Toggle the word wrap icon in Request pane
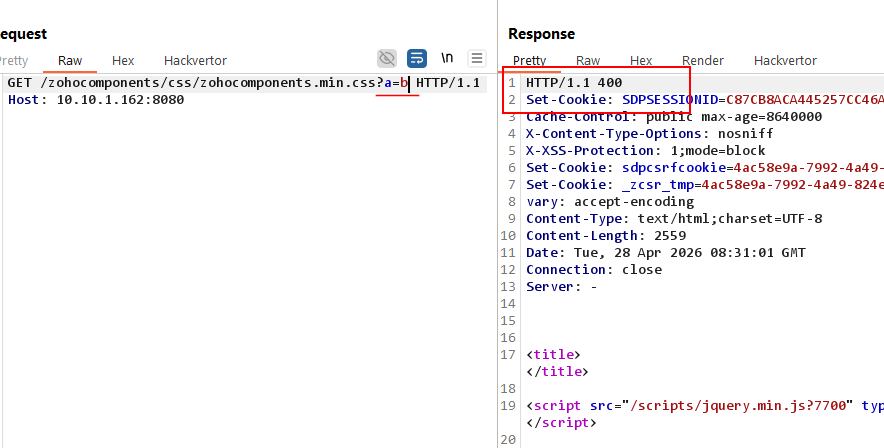This screenshot has width=884, height=448. point(417,58)
